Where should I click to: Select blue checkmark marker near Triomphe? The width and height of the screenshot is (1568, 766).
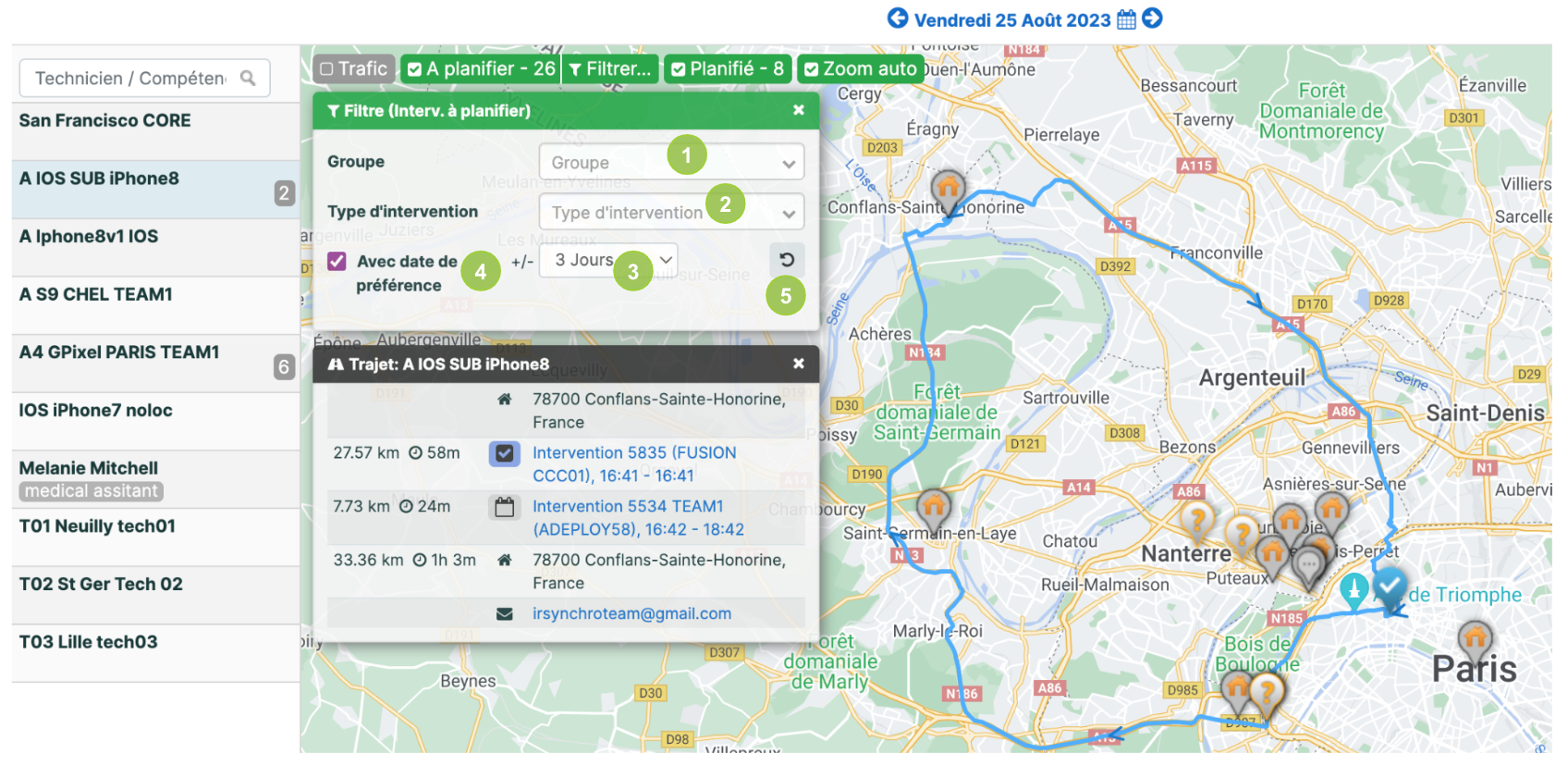[x=1390, y=587]
